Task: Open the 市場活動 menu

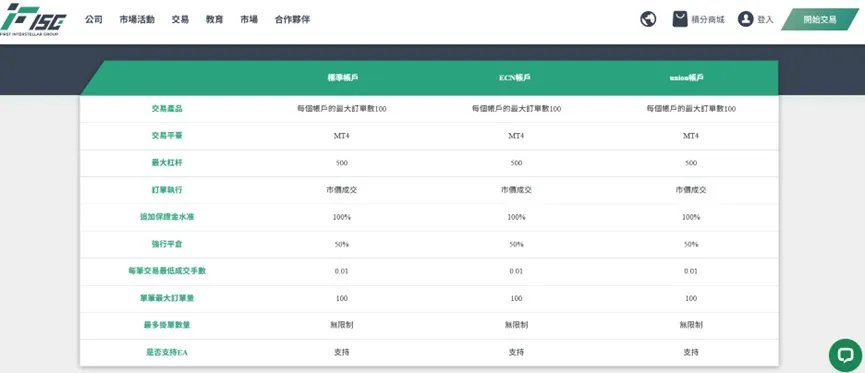Action: click(137, 19)
